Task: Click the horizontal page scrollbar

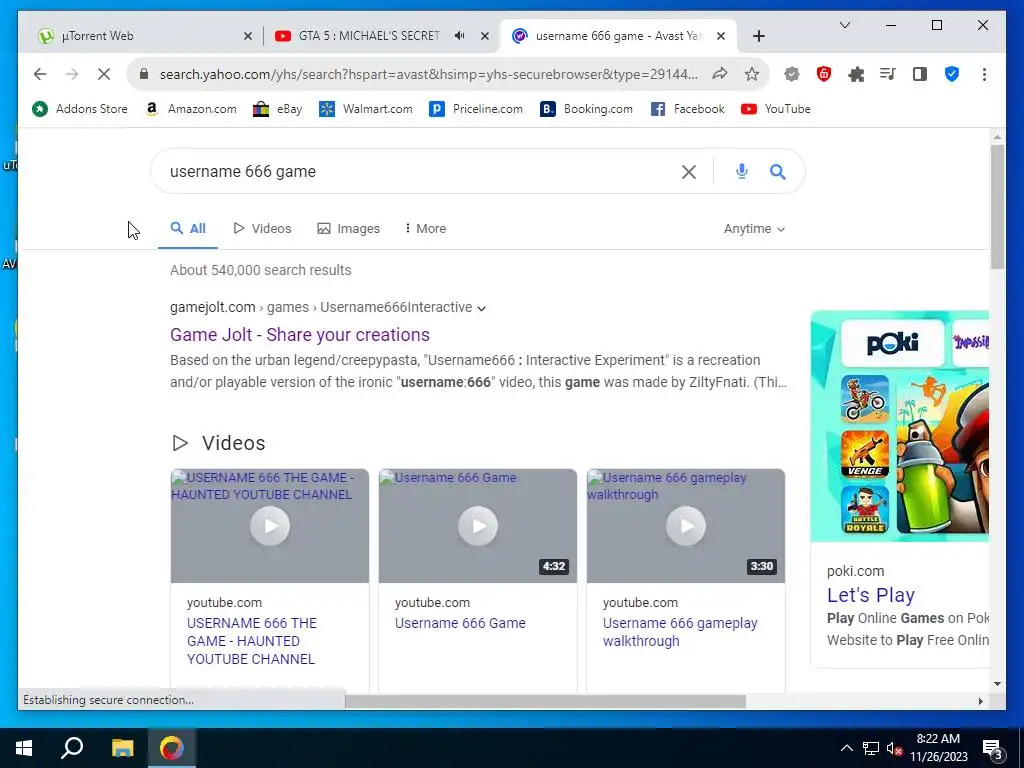Action: click(545, 701)
